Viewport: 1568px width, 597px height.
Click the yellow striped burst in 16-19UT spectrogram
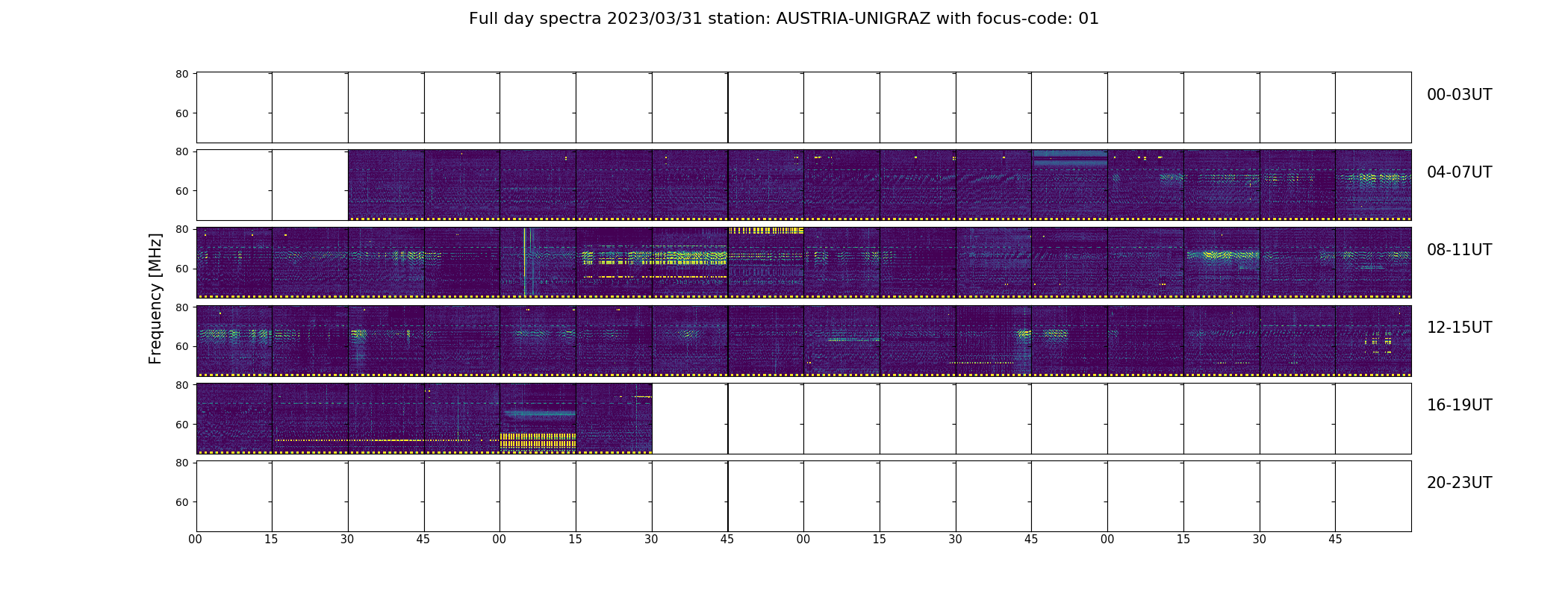click(x=538, y=440)
